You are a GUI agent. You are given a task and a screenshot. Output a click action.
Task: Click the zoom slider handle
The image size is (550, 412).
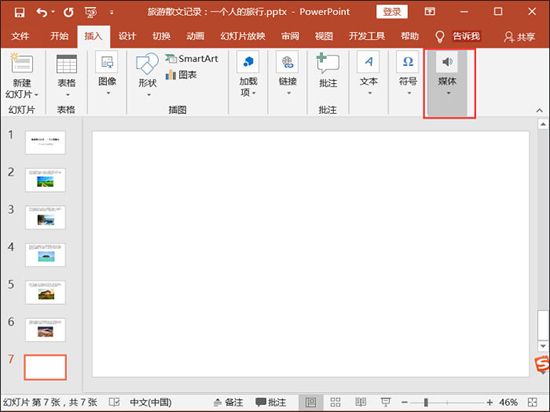(x=426, y=402)
